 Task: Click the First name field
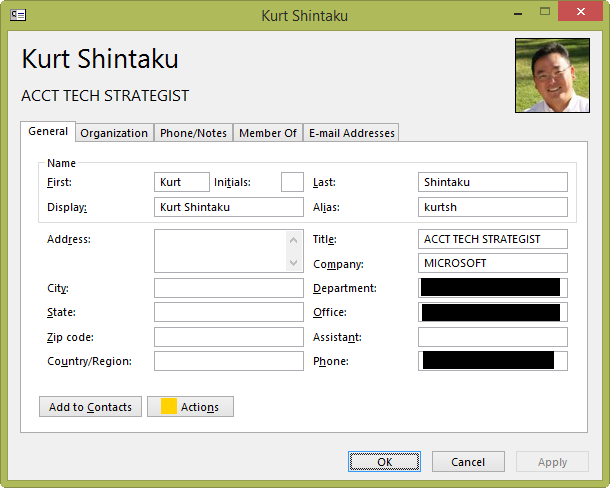coord(182,182)
